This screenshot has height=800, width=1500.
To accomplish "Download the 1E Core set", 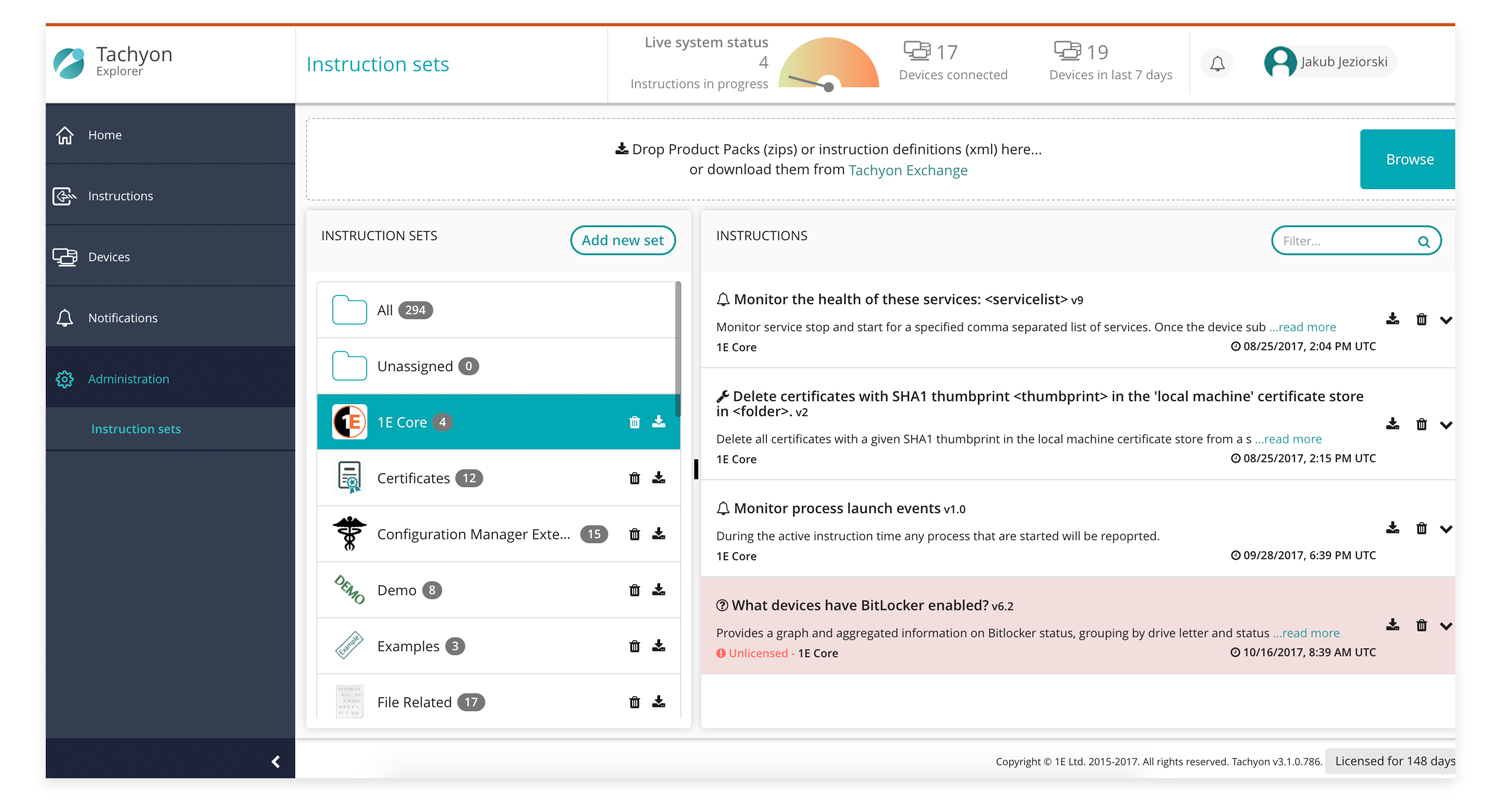I will [659, 422].
